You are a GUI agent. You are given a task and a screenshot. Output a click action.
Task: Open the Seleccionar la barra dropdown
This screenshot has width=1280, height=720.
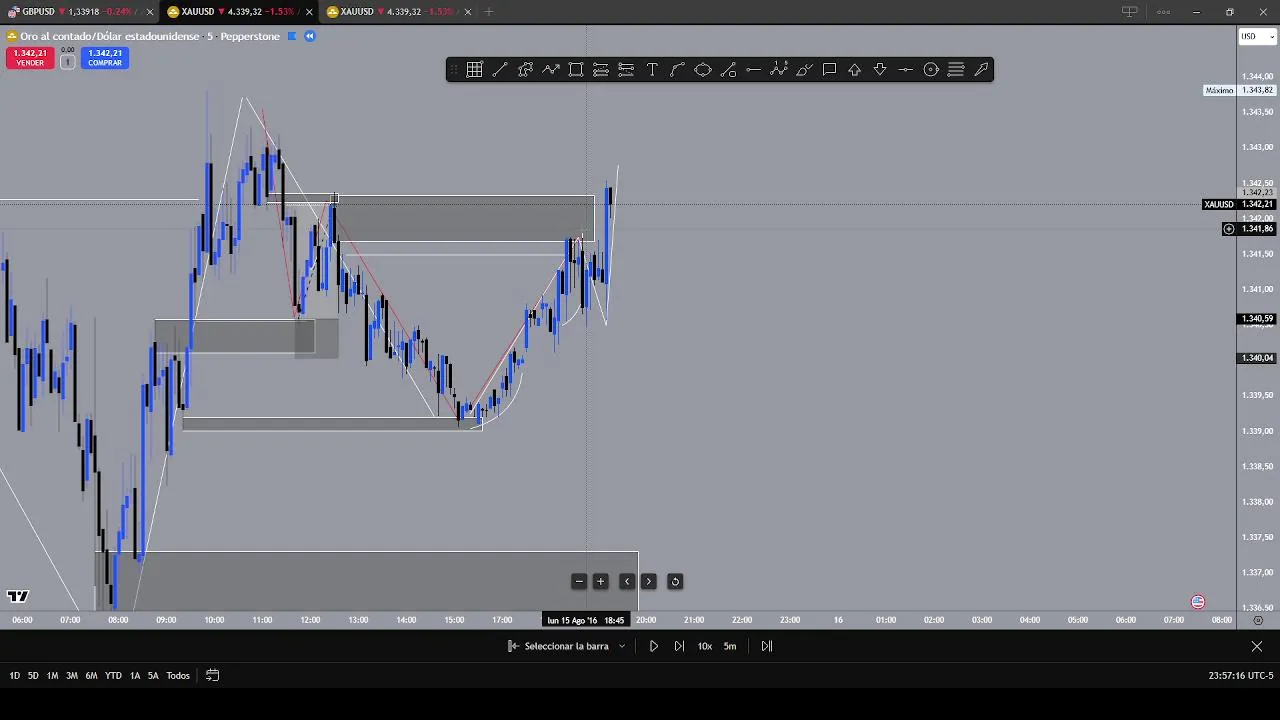(x=567, y=646)
